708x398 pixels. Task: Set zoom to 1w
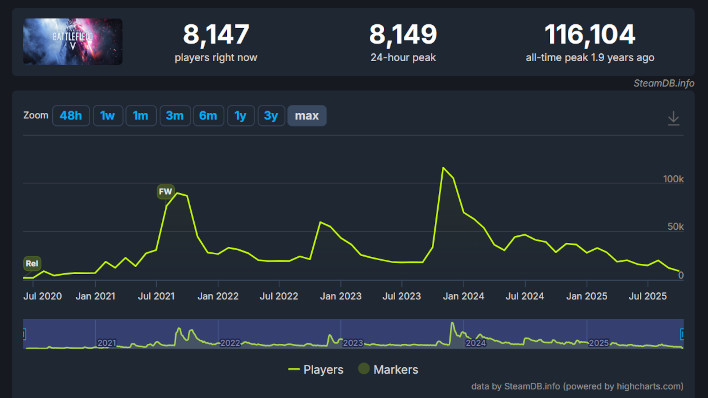[107, 116]
